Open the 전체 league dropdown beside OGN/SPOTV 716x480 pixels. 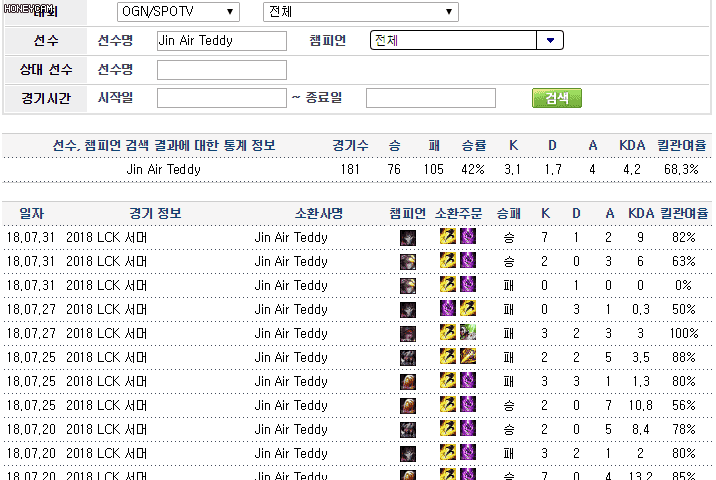pos(361,12)
